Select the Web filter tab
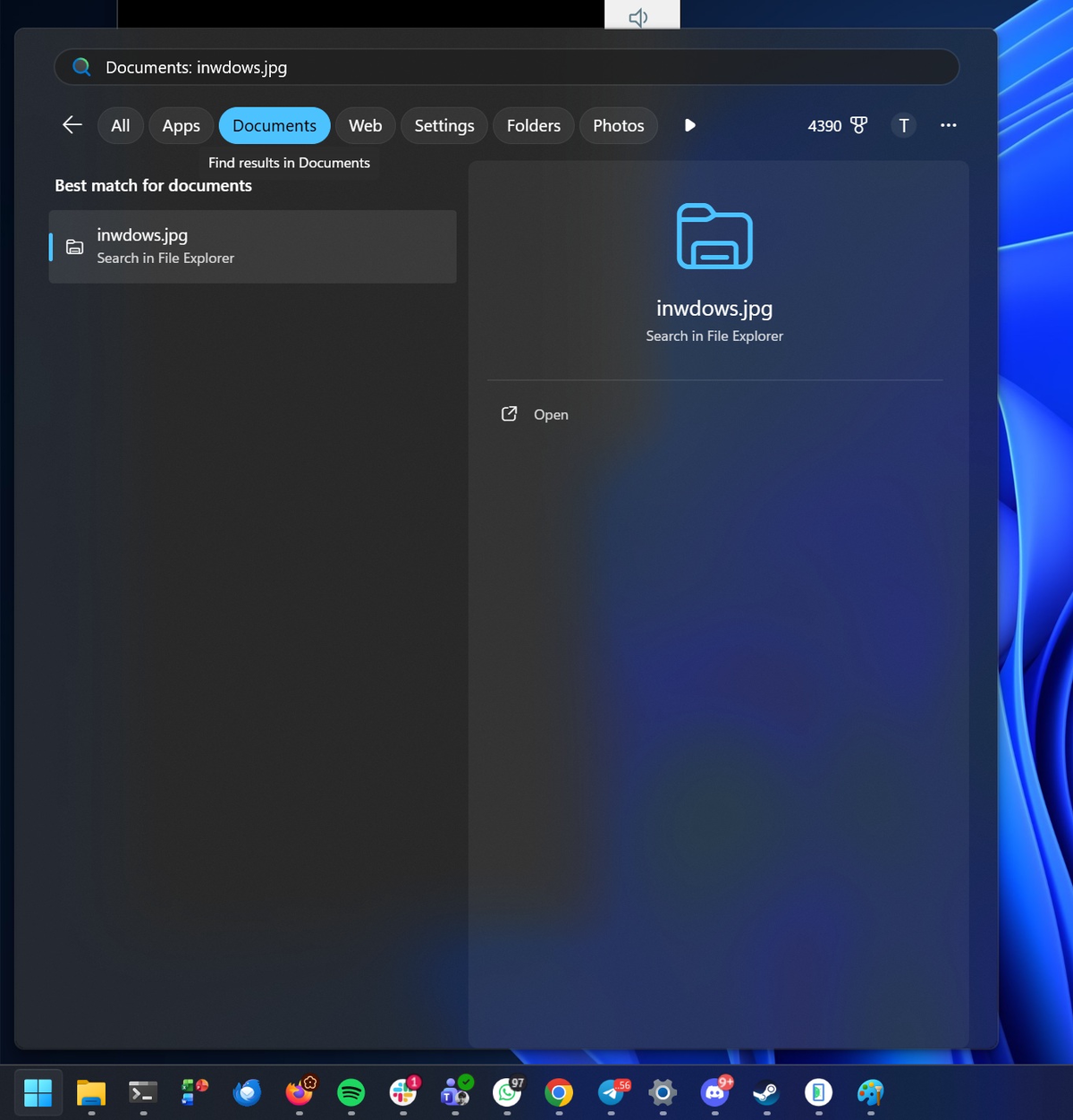This screenshot has width=1073, height=1120. pos(366,125)
